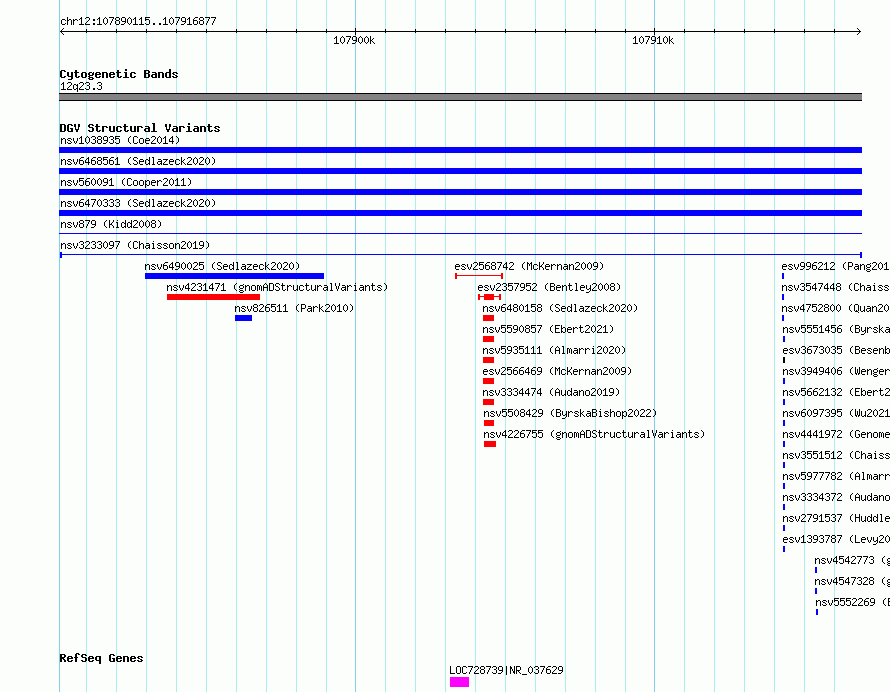
Task: Click the DGV Structural Variants track title
Action: (x=140, y=128)
